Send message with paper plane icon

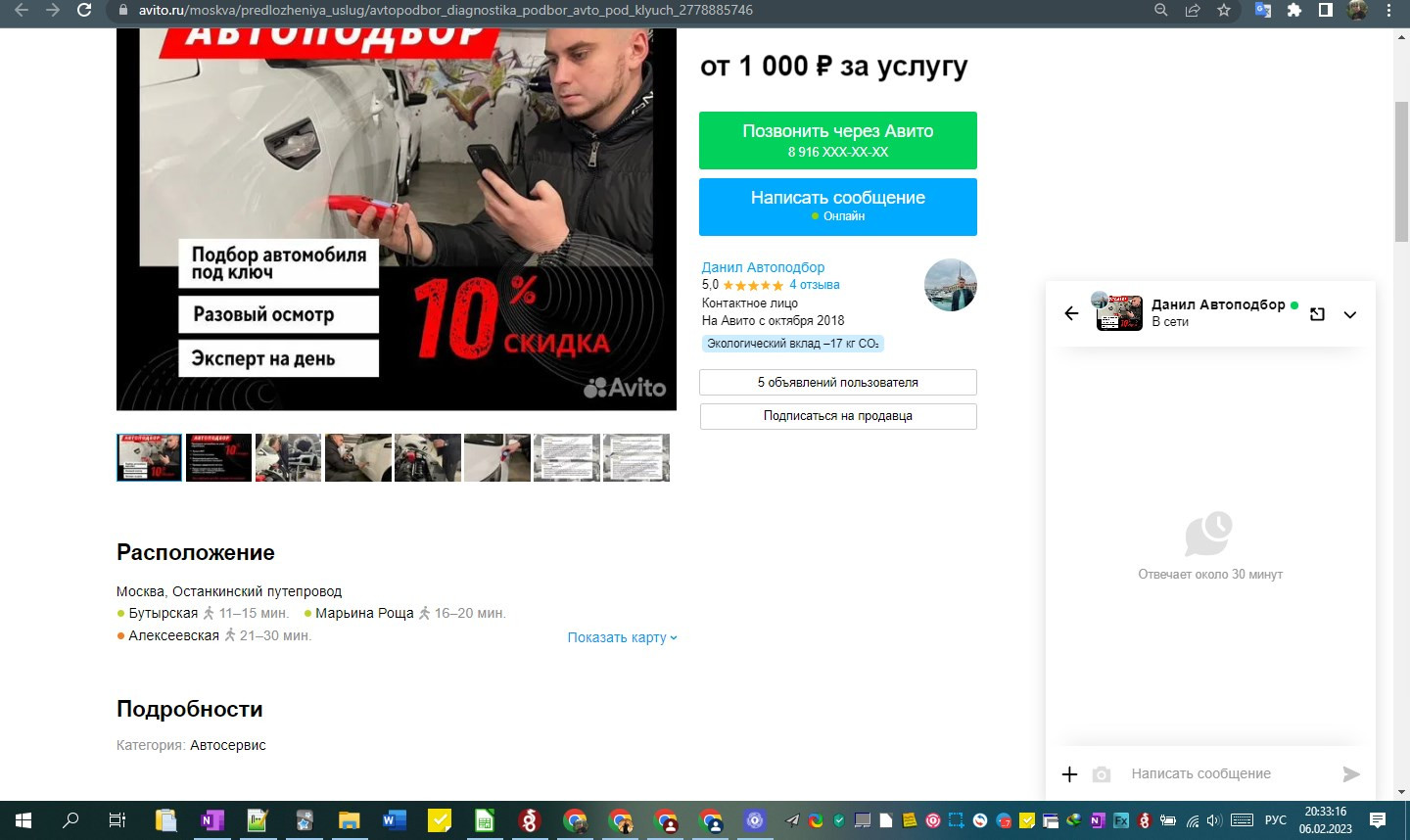click(1351, 774)
